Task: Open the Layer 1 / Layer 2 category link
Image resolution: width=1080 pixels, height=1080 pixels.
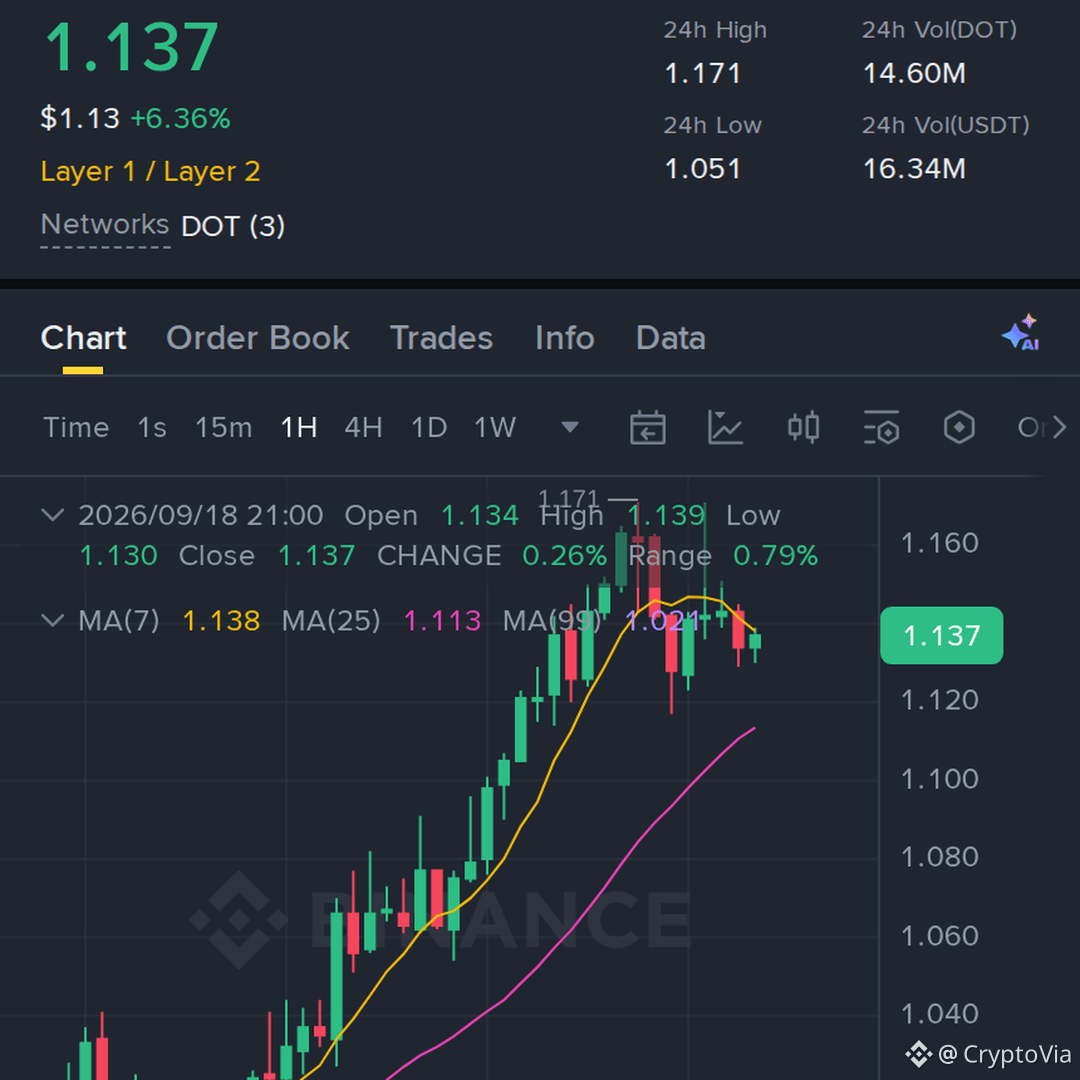Action: tap(150, 172)
